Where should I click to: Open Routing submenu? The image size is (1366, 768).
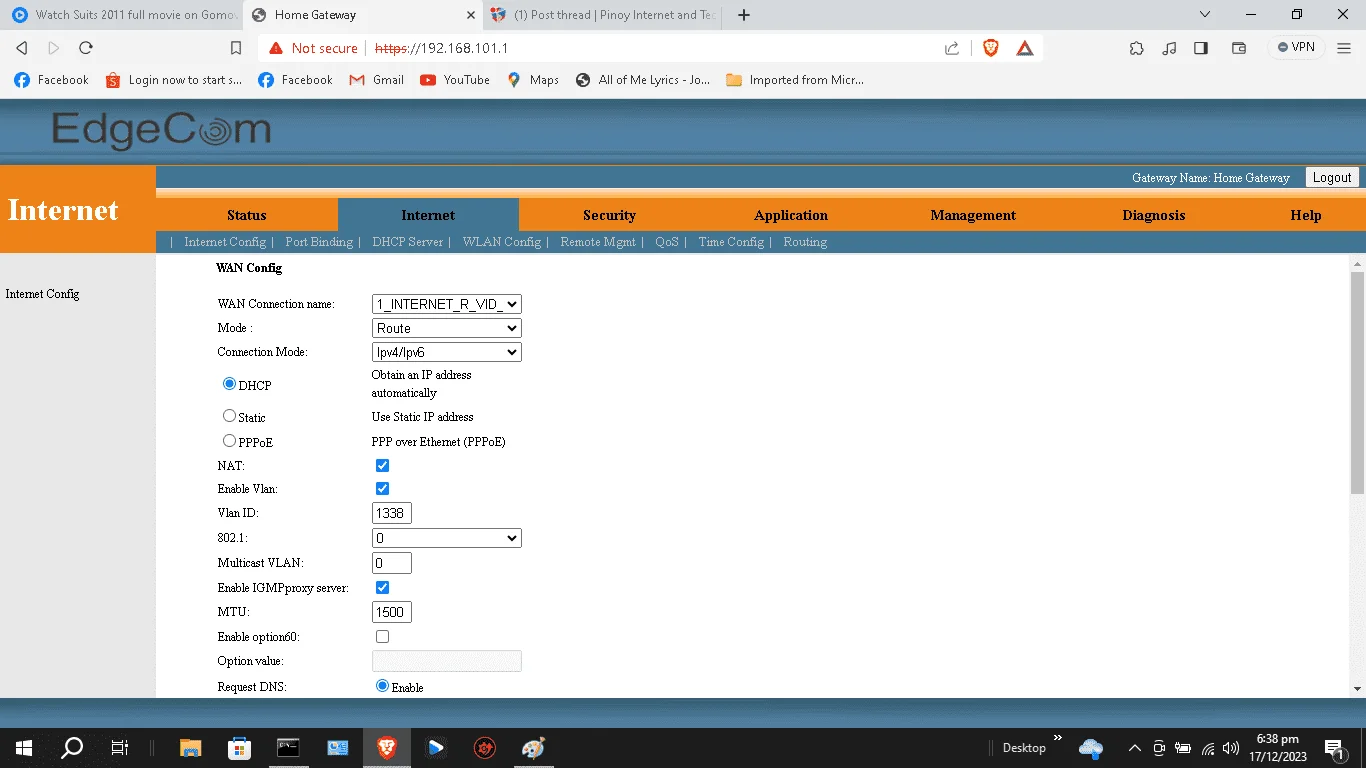pyautogui.click(x=805, y=242)
